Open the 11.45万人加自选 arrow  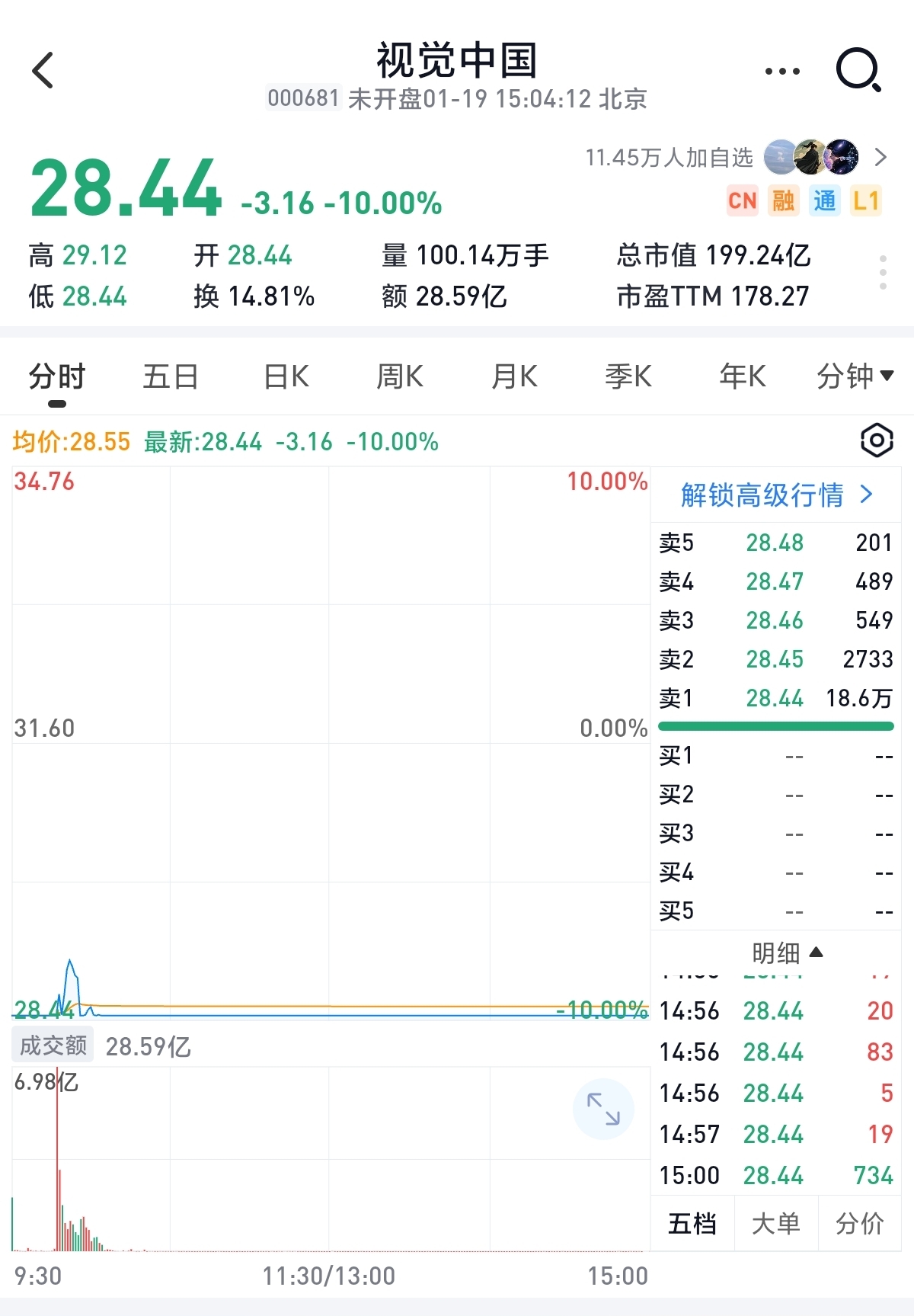[880, 157]
